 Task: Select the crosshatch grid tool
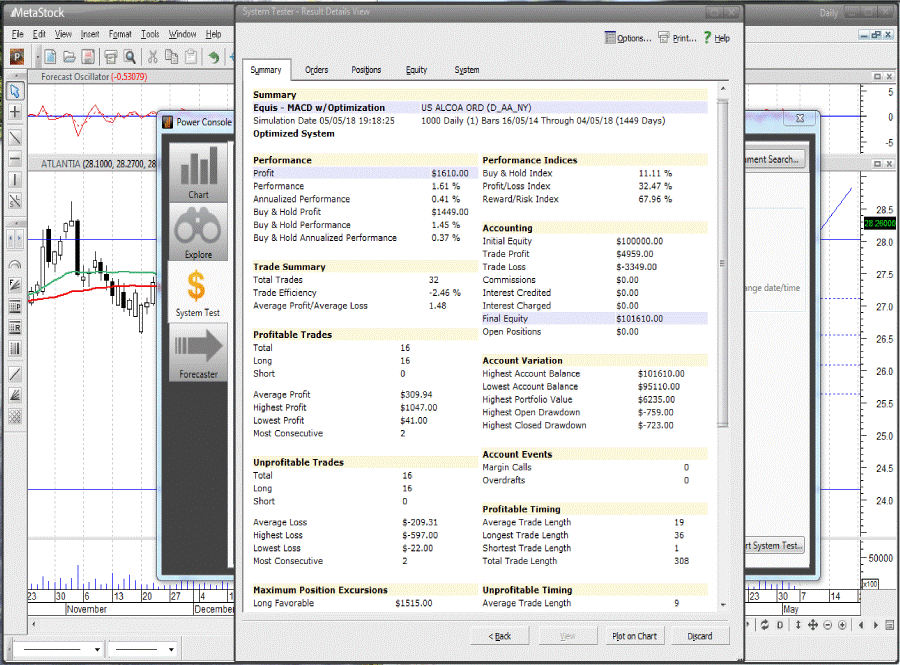point(15,417)
